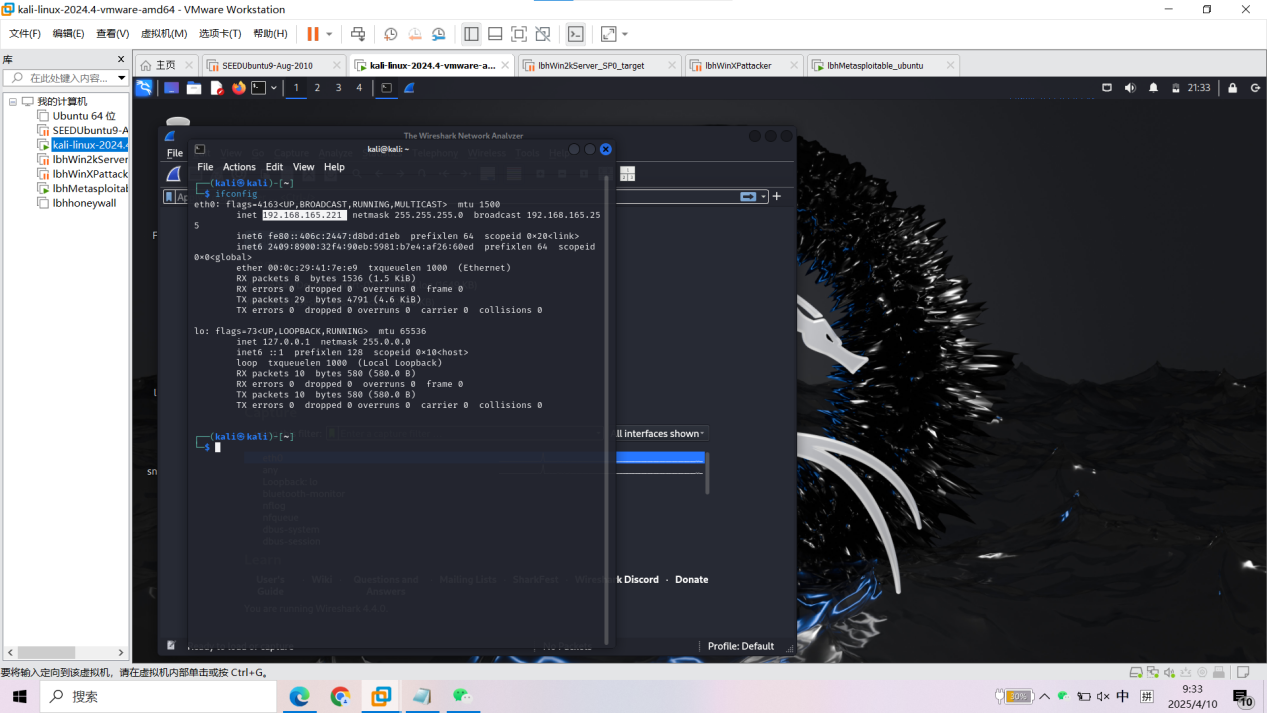This screenshot has height=713, width=1267.
Task: Open Kali notifications bell icon
Action: pos(1153,88)
